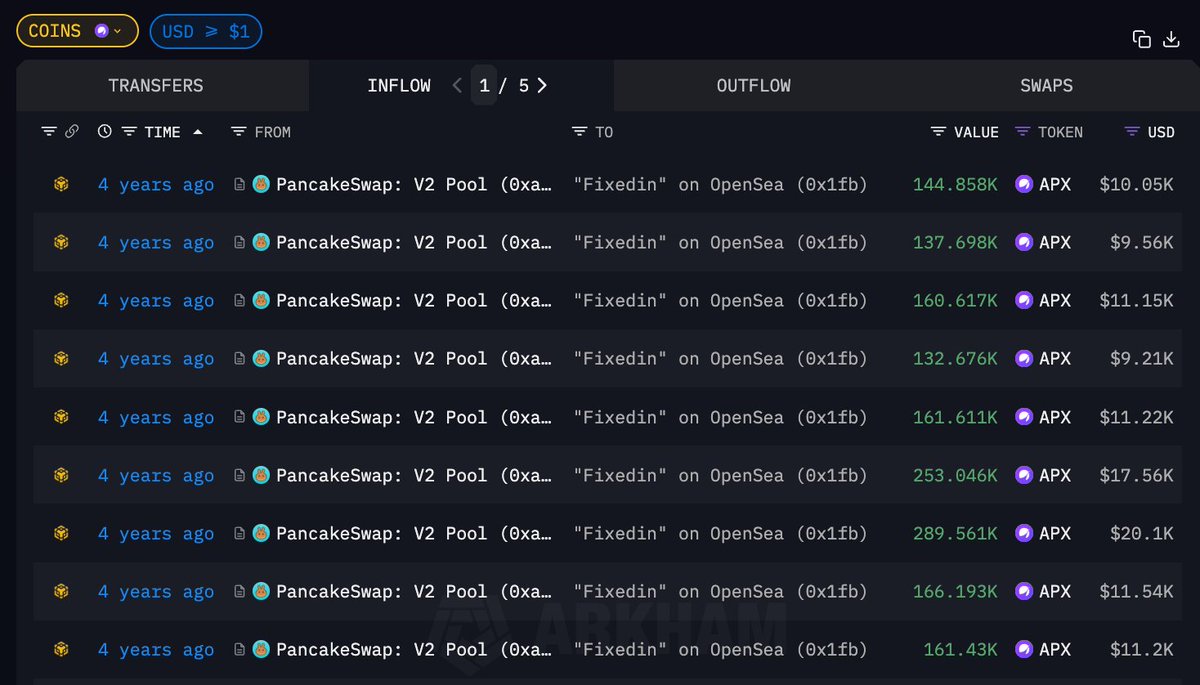The image size is (1200, 685).
Task: Open the USD ≥ $1 filter pill
Action: pos(206,31)
